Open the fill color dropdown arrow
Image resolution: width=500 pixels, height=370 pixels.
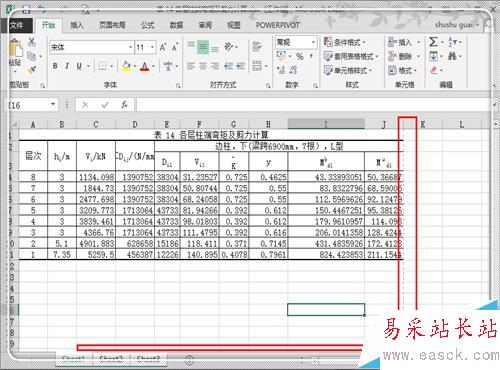coord(135,66)
